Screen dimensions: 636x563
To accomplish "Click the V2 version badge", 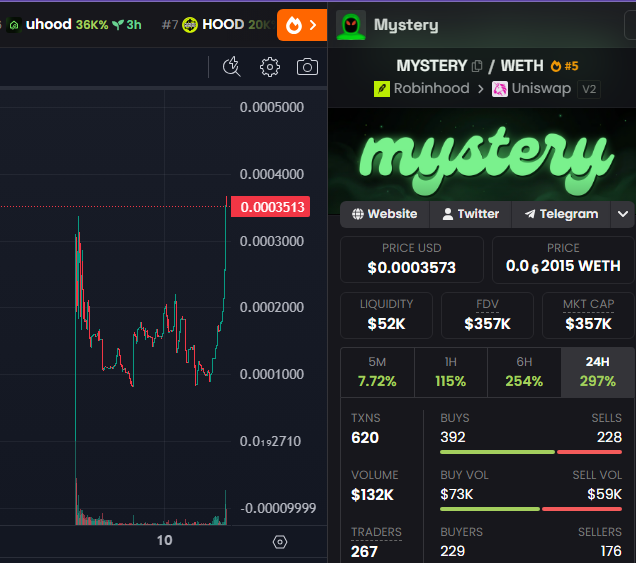I will click(x=589, y=89).
